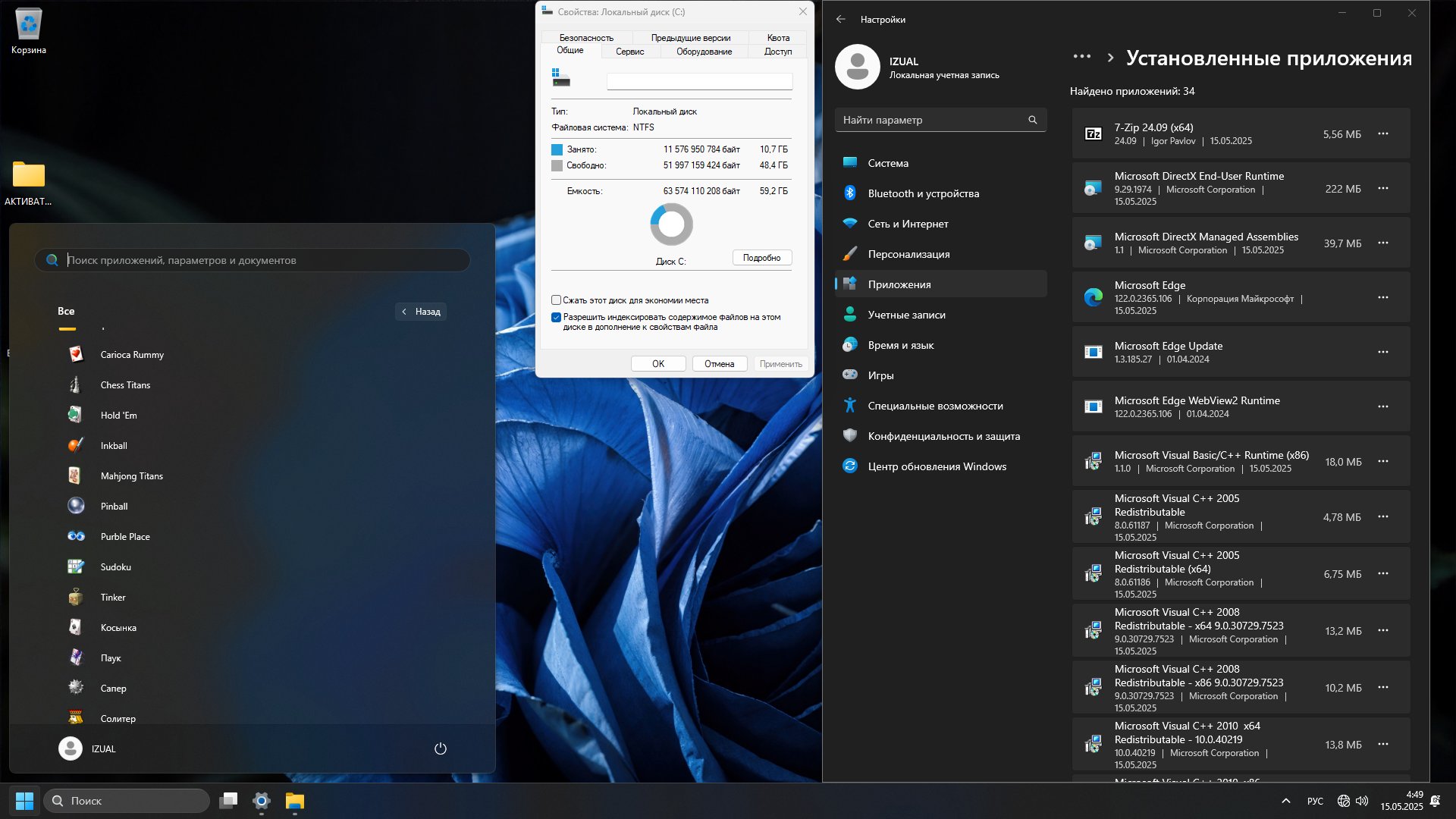The height and width of the screenshot is (819, 1456).
Task: Open options for Microsoft Edge Update
Action: (x=1383, y=353)
